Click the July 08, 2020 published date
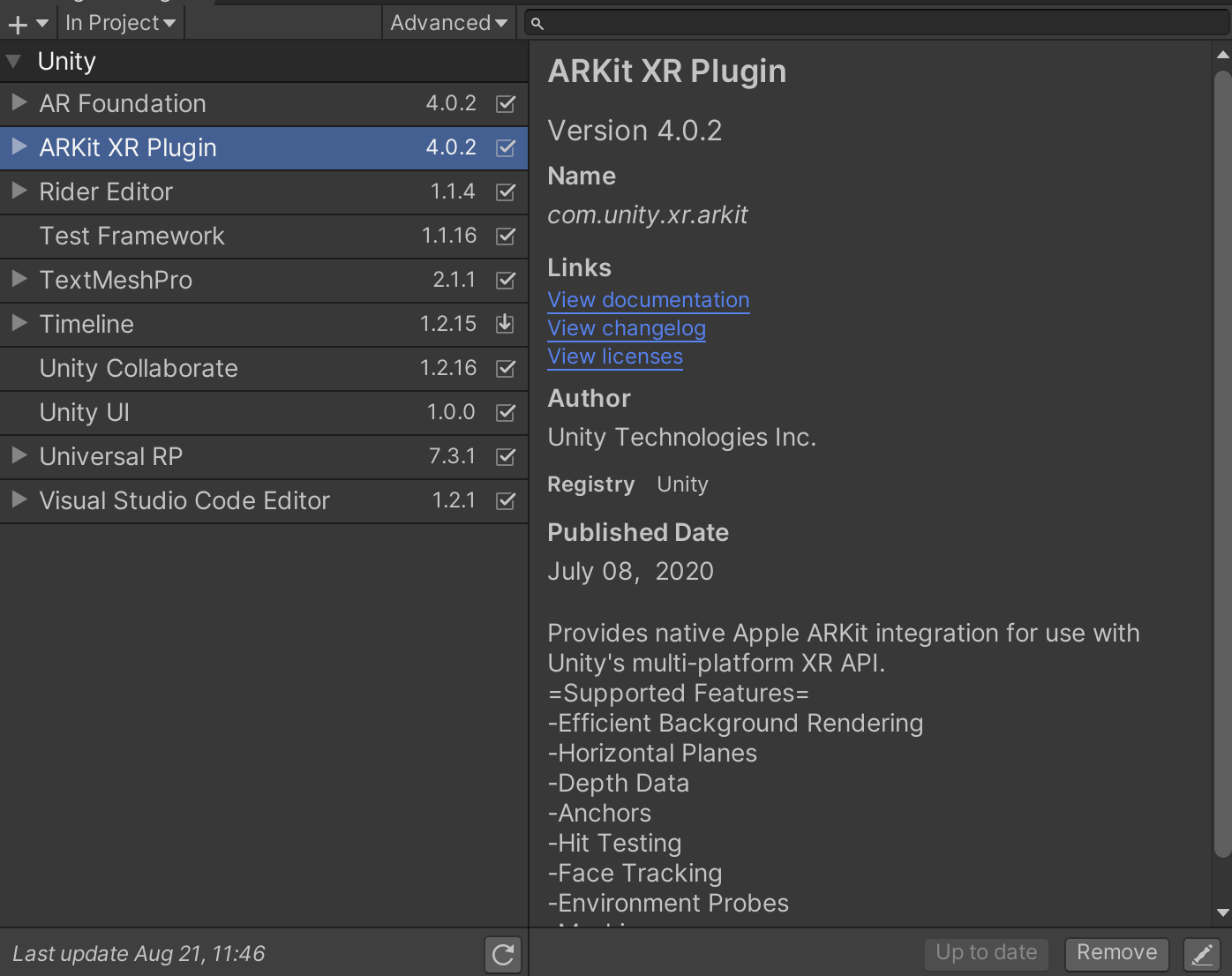The width and height of the screenshot is (1232, 976). pyautogui.click(x=630, y=572)
